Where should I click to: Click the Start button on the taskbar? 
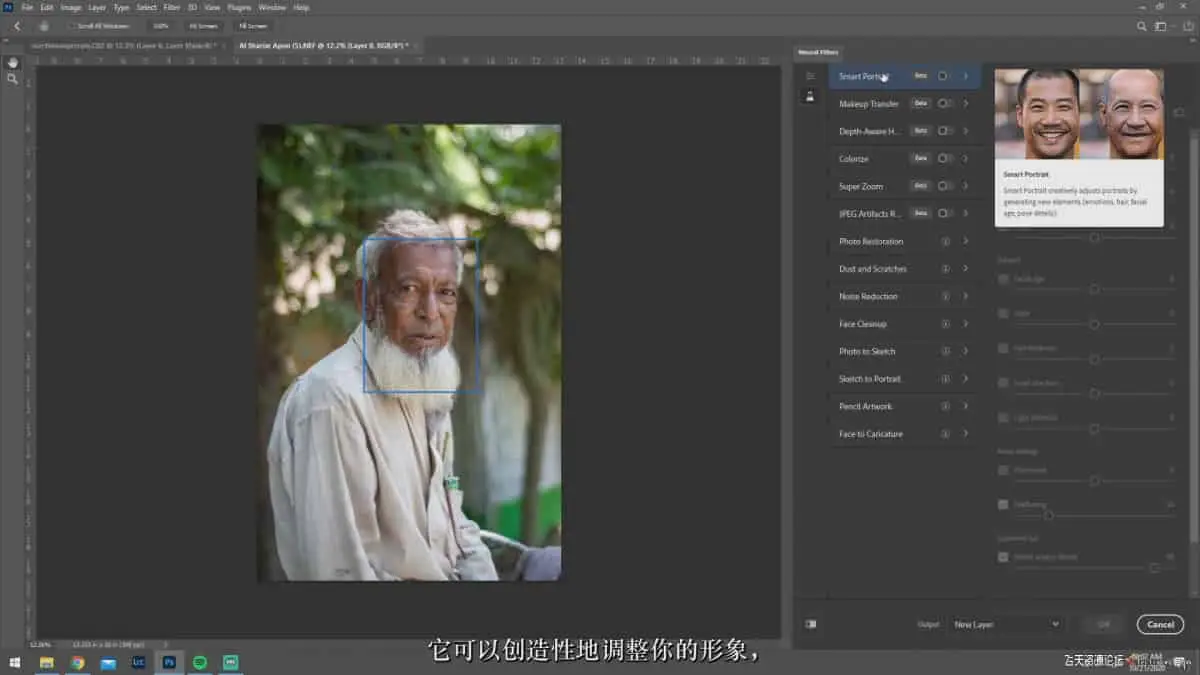click(15, 662)
